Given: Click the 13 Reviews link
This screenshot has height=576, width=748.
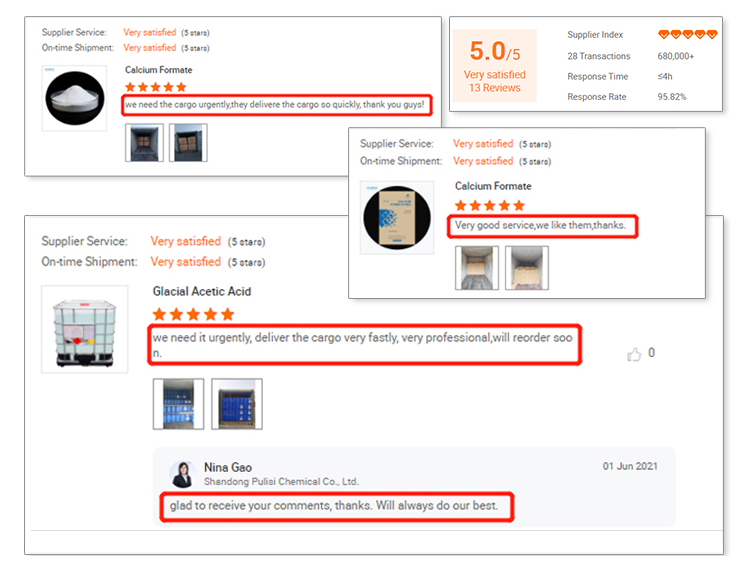Looking at the screenshot, I should [x=494, y=88].
